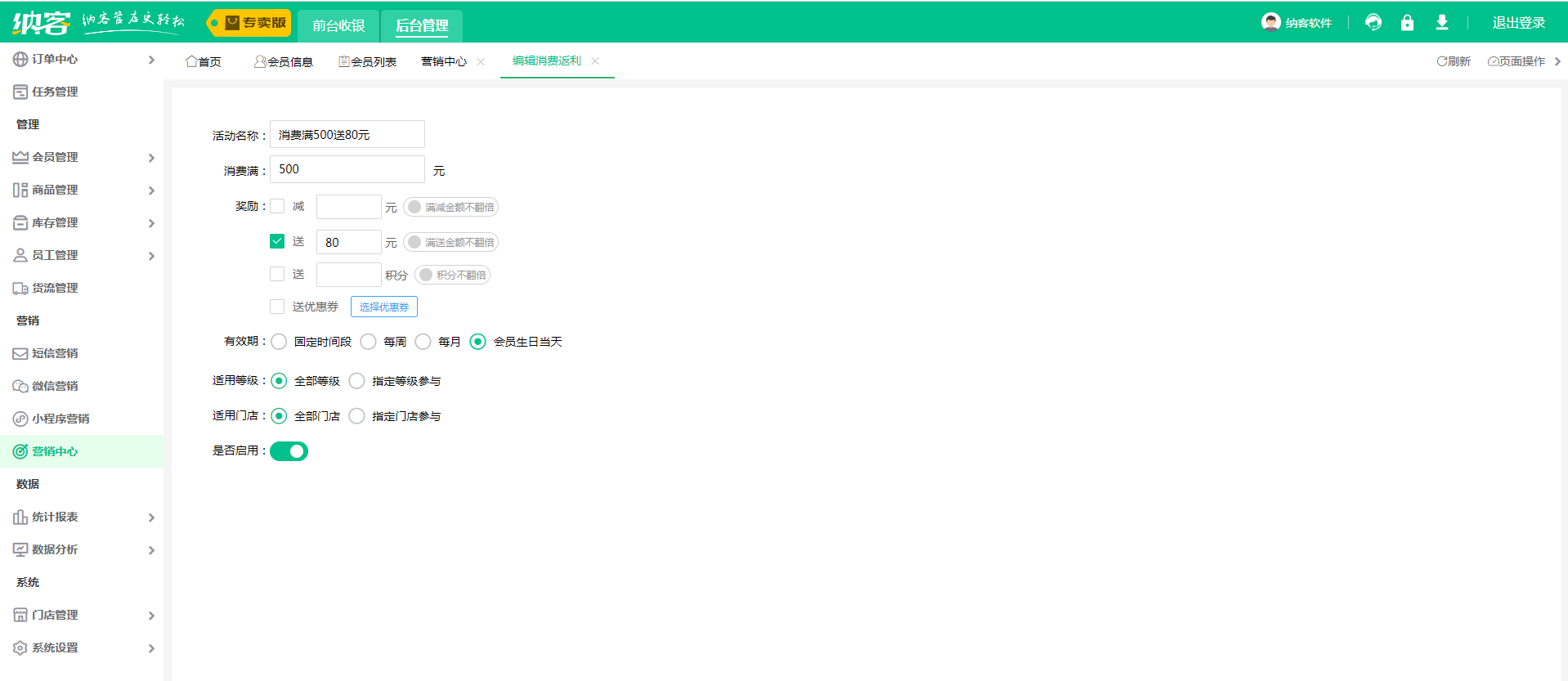
Task: Click the lock screen icon
Action: (1406, 23)
